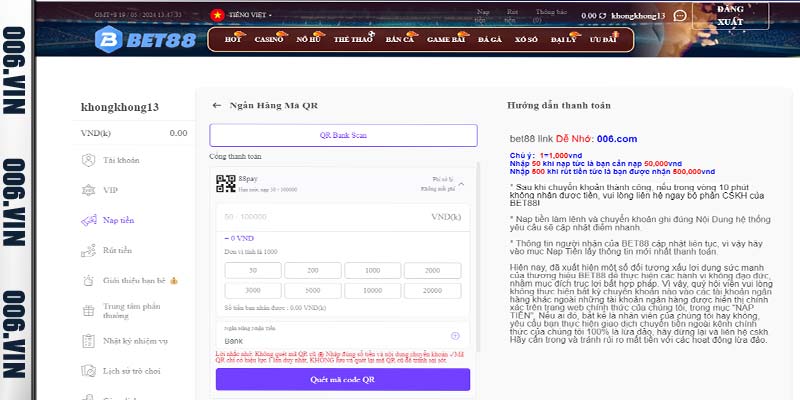This screenshot has height=400, width=800.
Task: Open the ƯU ĐÃI menu
Action: point(603,39)
